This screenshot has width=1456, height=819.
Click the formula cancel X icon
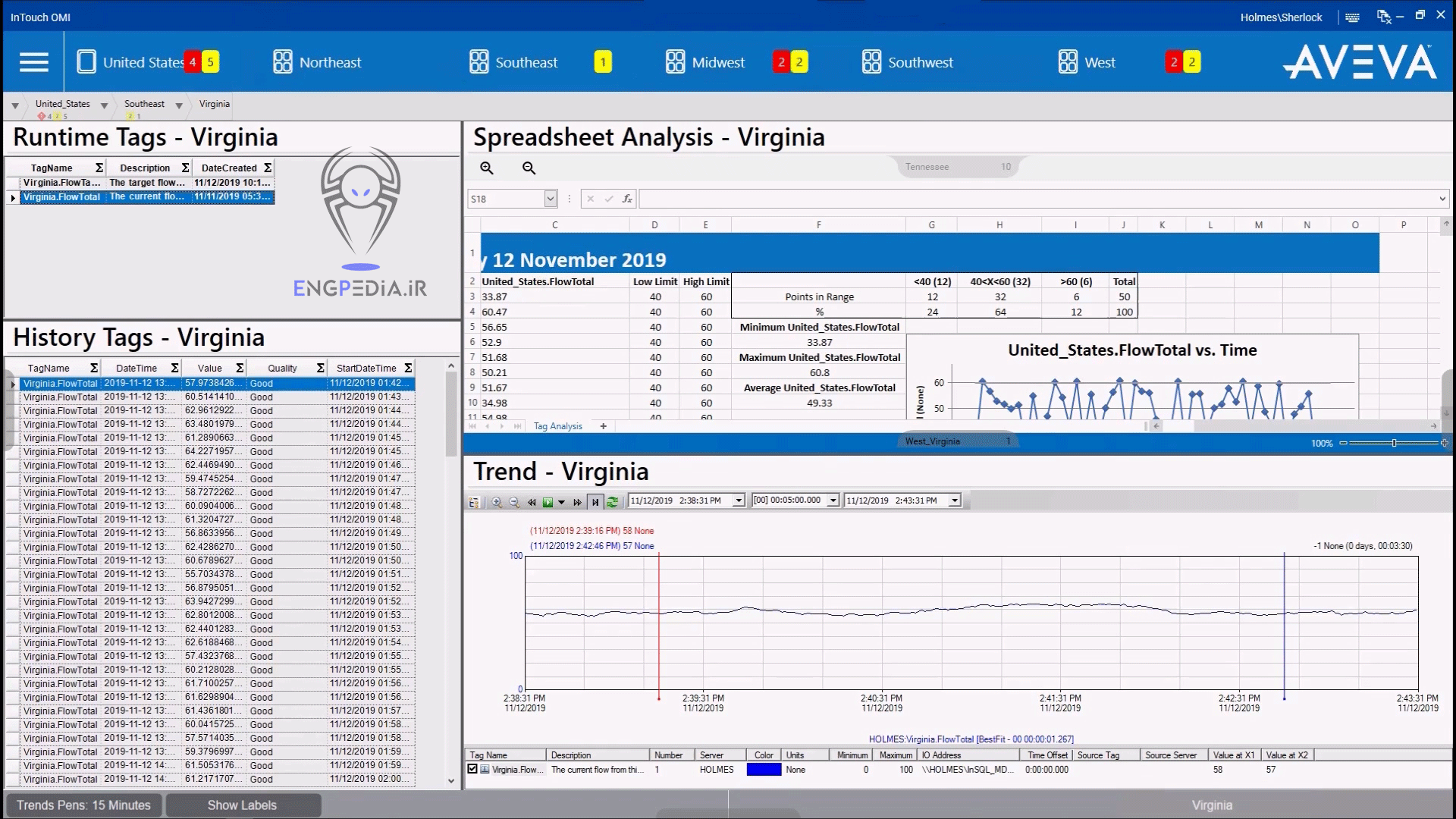590,199
